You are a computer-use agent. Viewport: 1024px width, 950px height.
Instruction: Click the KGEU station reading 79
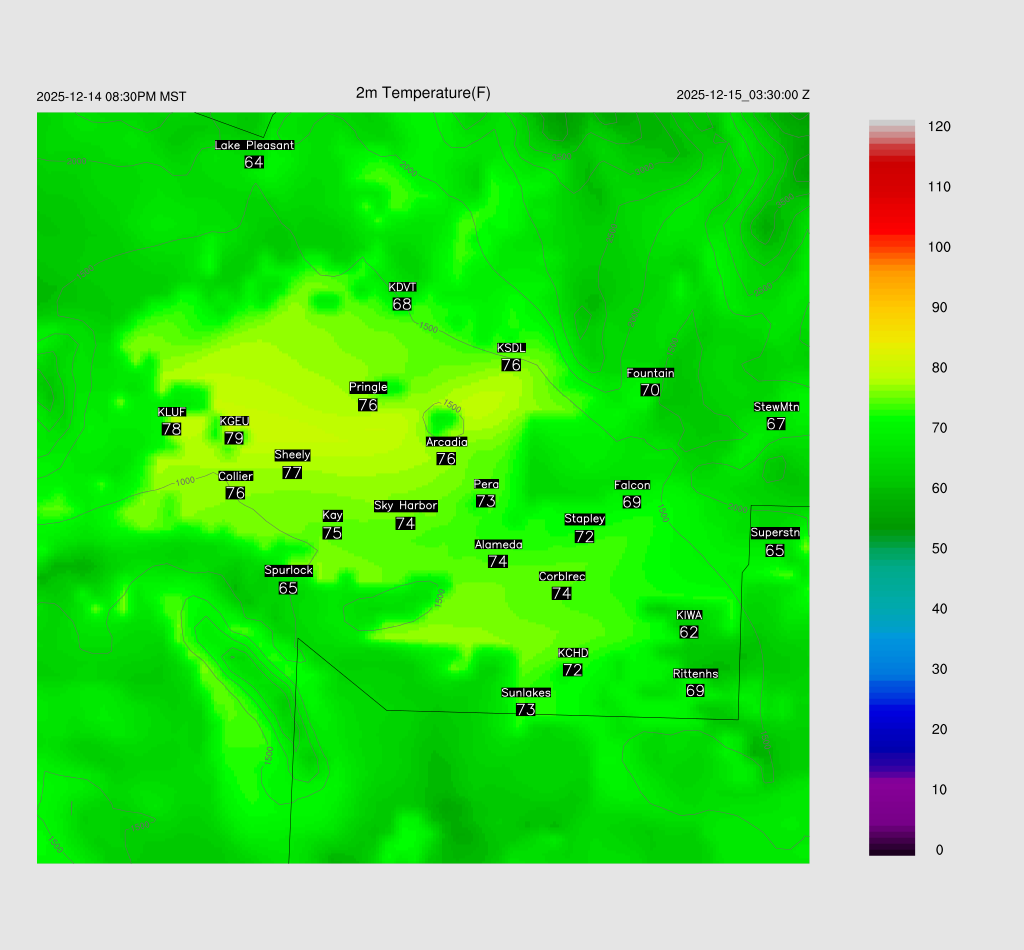point(234,438)
